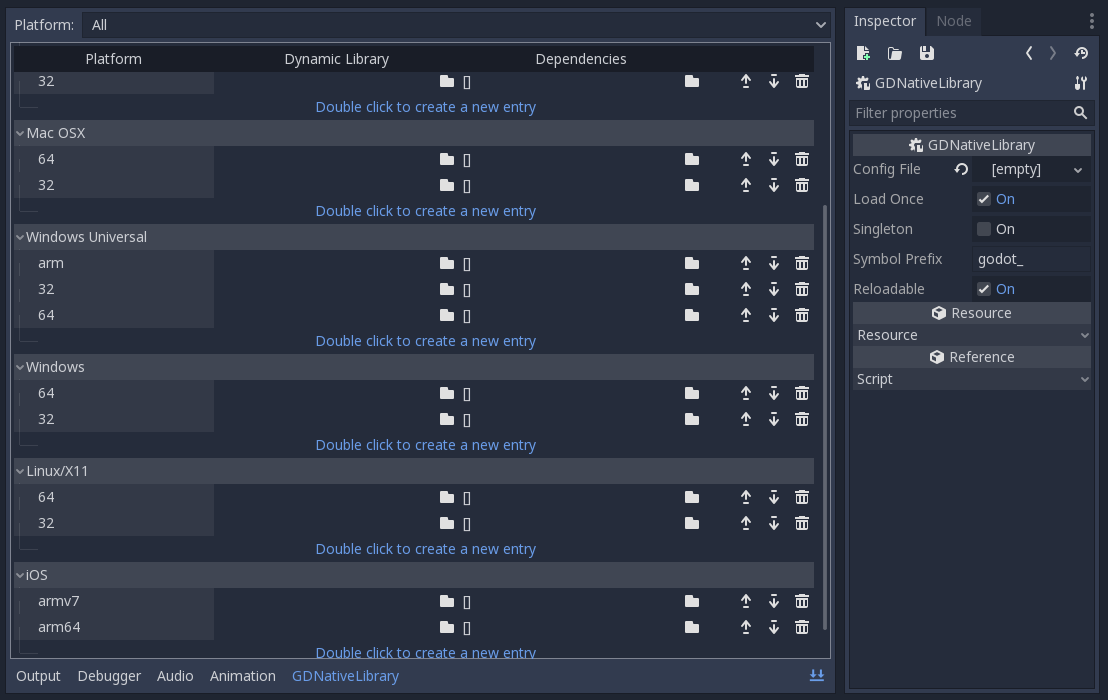Save the current GDNativeLibrary resource

(926, 52)
